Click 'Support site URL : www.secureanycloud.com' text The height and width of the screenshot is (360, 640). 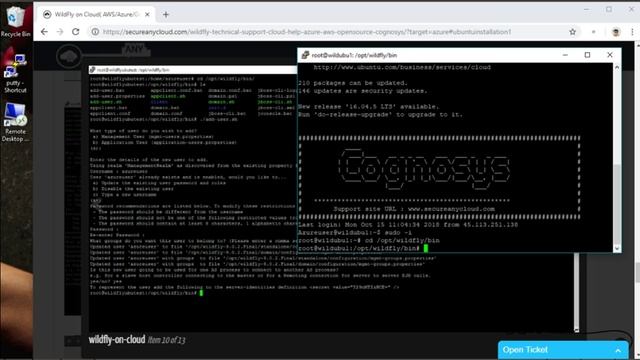[414, 209]
